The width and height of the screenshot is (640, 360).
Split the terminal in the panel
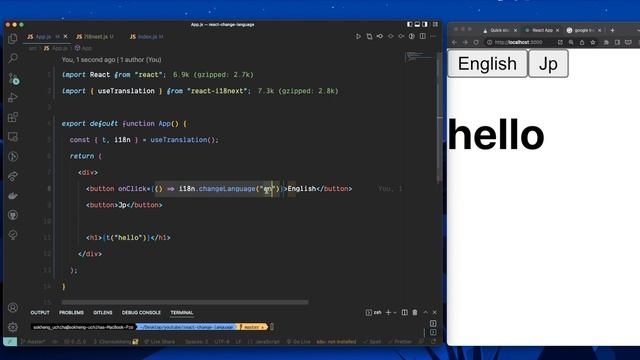click(x=404, y=312)
